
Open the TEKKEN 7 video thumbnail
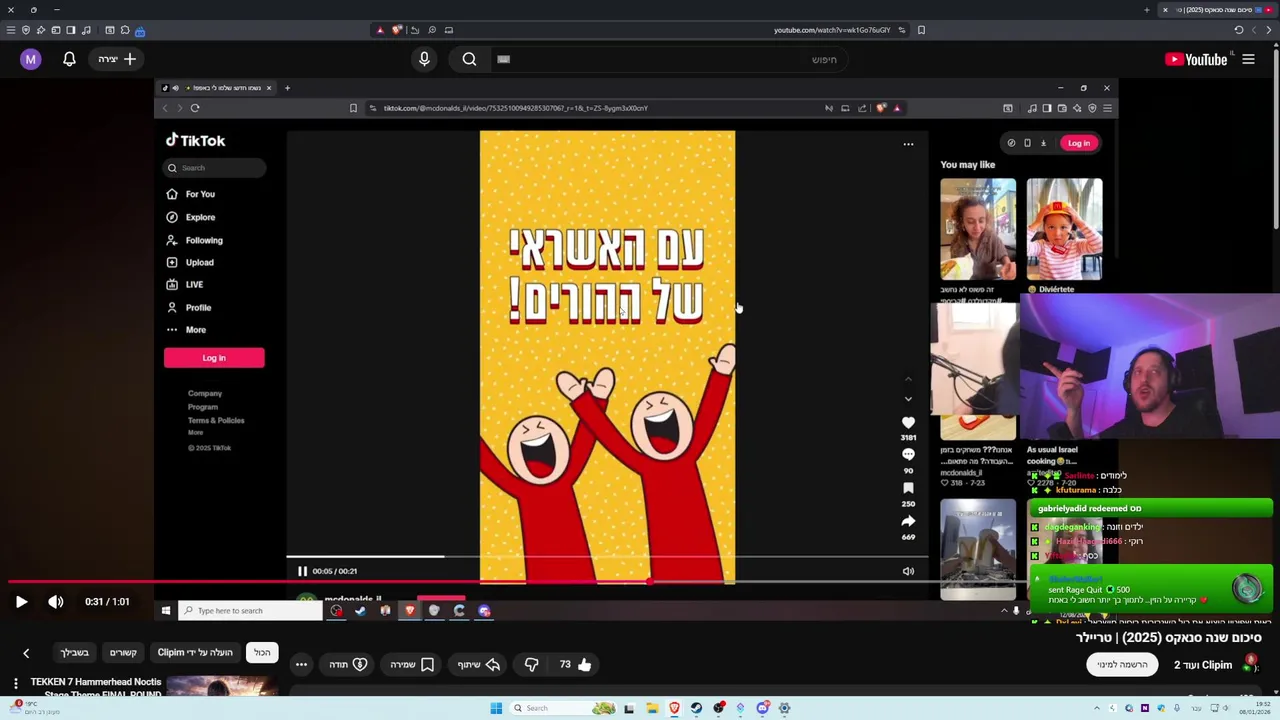coord(222,686)
